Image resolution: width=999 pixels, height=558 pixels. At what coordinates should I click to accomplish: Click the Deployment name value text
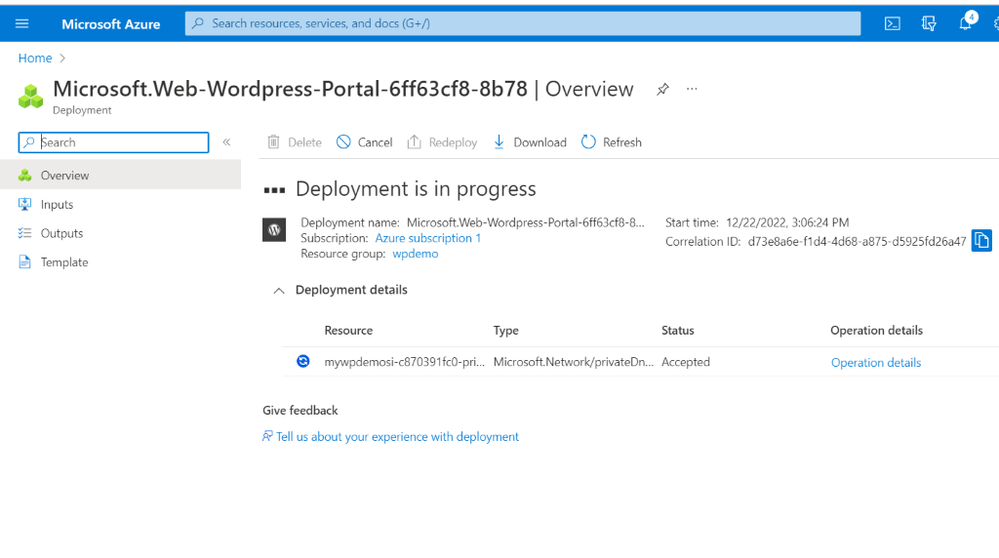pos(526,222)
